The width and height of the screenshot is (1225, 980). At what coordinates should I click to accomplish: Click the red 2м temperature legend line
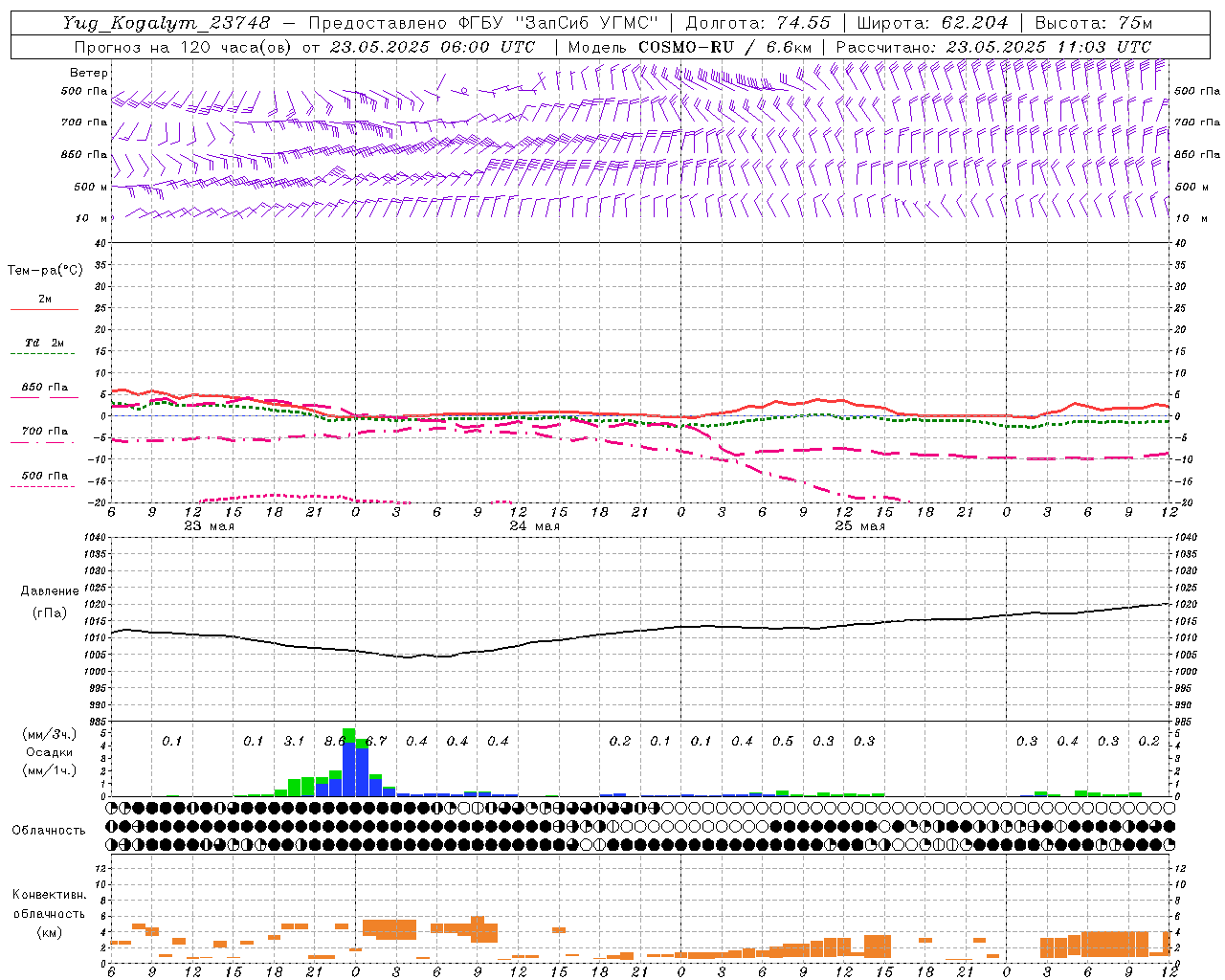(44, 309)
